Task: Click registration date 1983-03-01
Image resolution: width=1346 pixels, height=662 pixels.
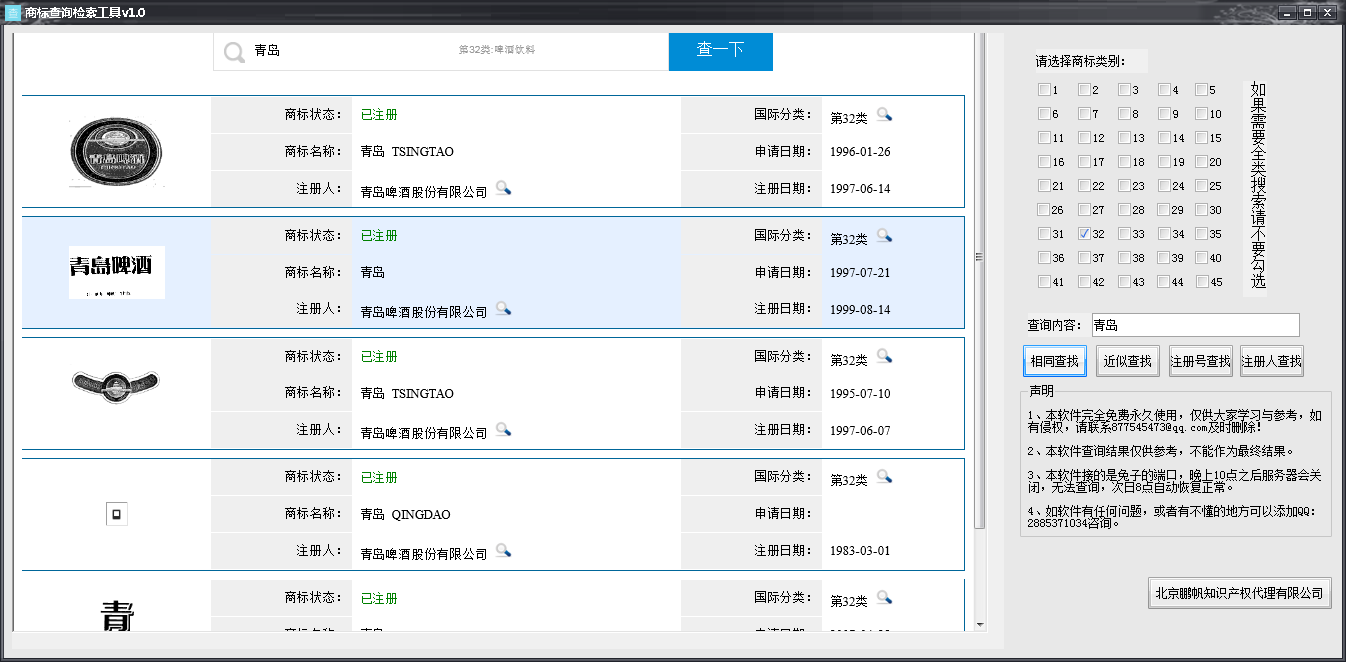Action: click(x=860, y=551)
